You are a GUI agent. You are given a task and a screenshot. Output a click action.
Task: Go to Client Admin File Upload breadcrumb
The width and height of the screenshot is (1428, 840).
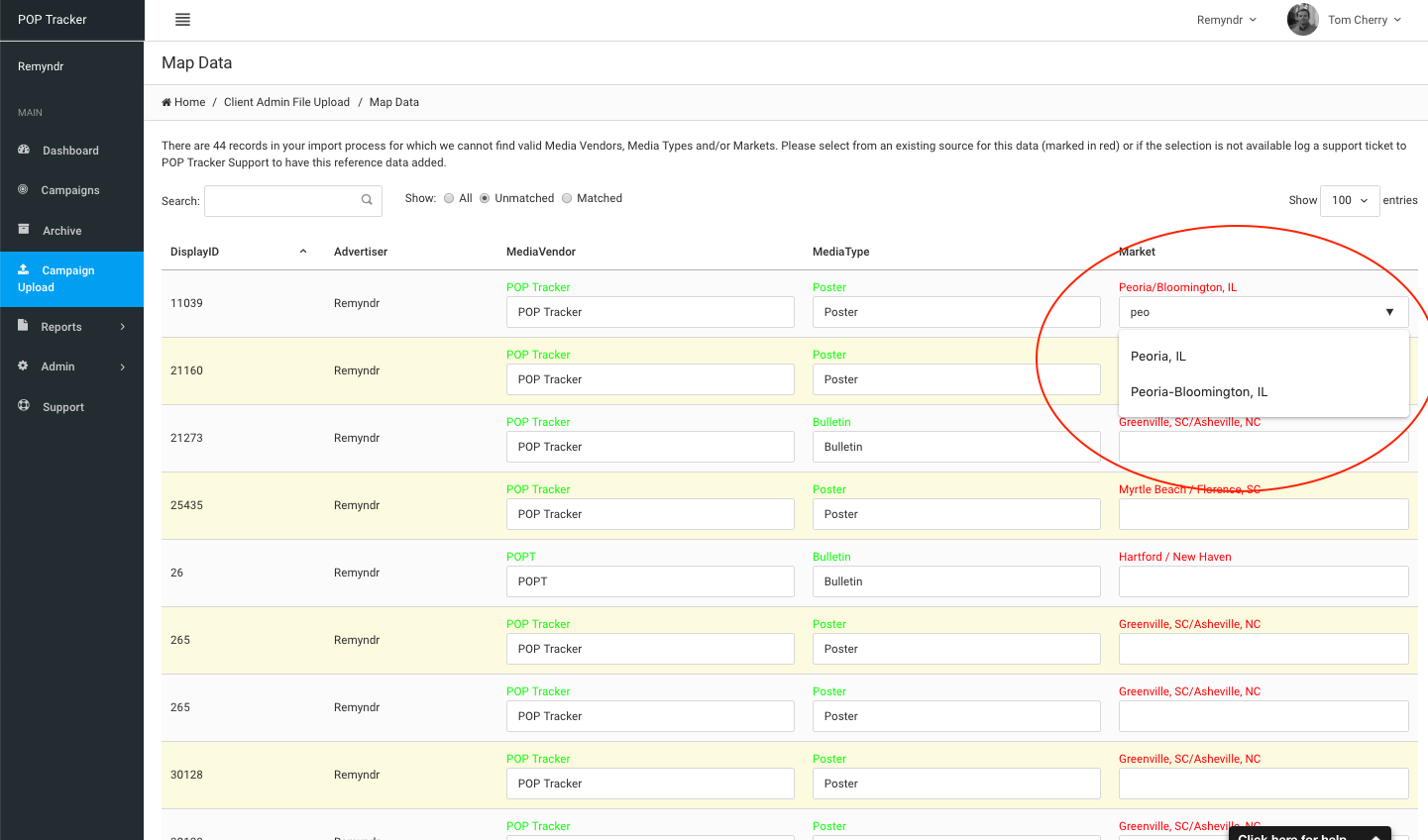pos(286,102)
